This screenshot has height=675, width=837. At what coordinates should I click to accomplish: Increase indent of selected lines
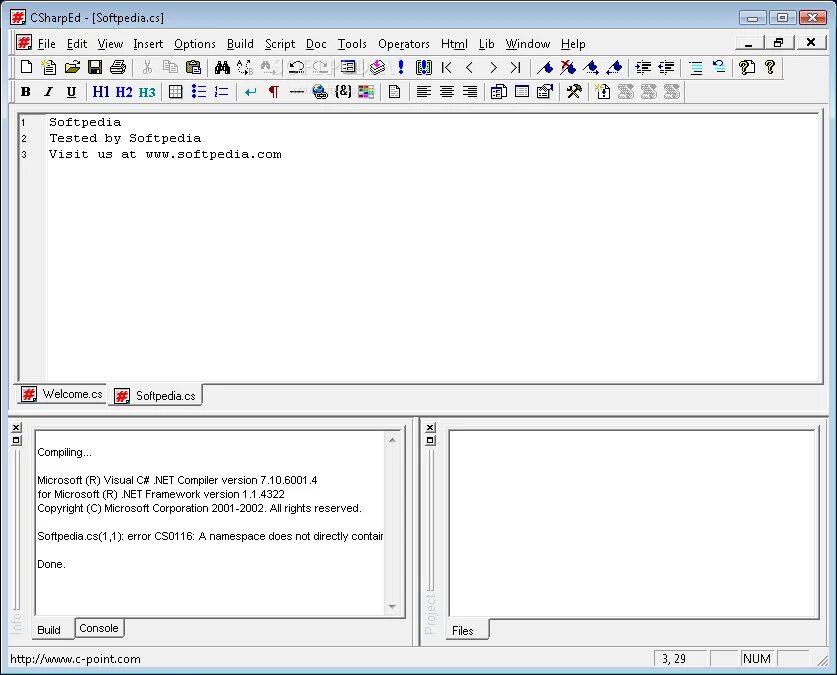coord(643,67)
